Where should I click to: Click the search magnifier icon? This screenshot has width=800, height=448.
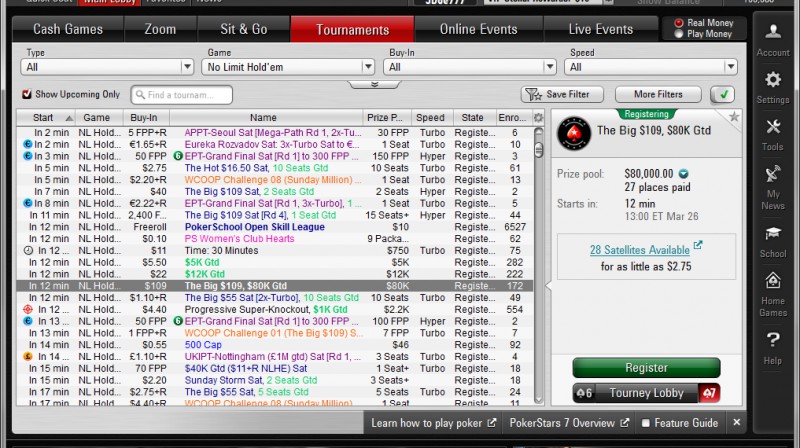click(x=140, y=95)
